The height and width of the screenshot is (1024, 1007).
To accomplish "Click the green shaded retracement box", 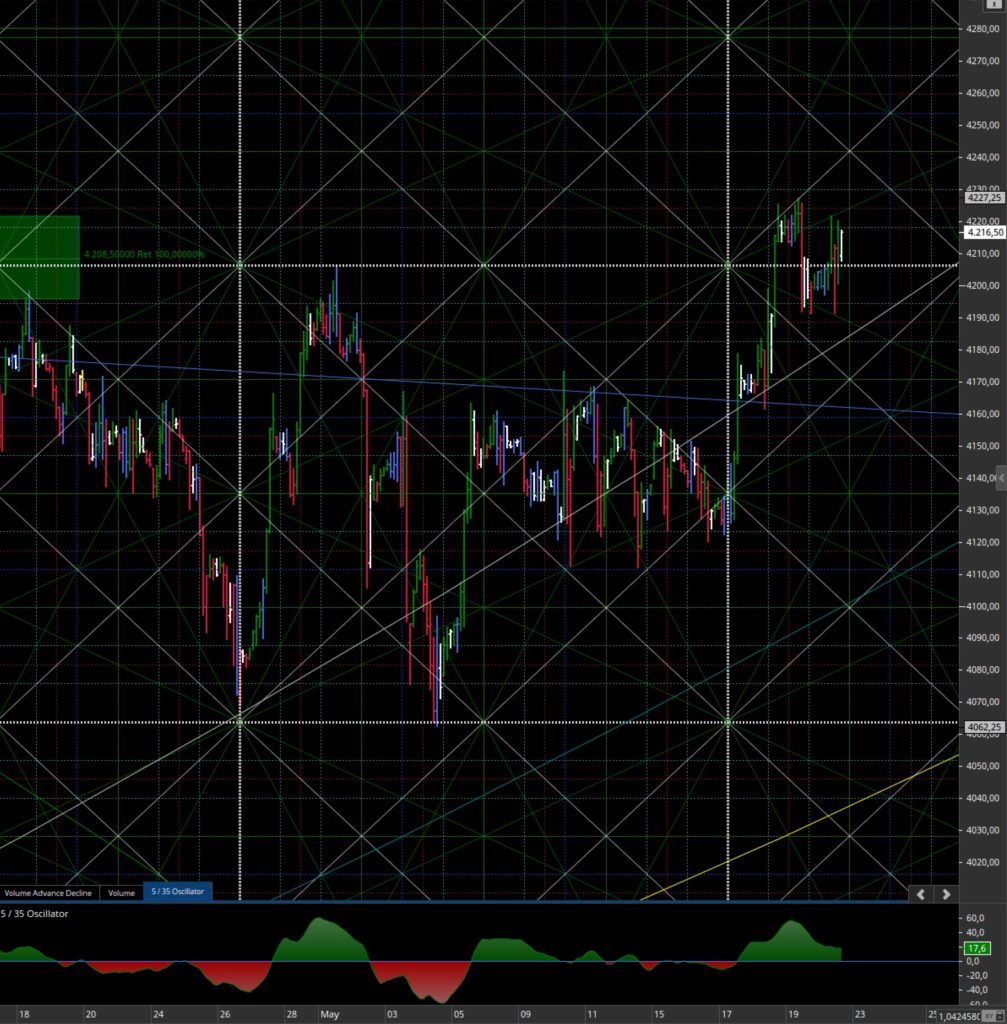I will click(x=40, y=257).
